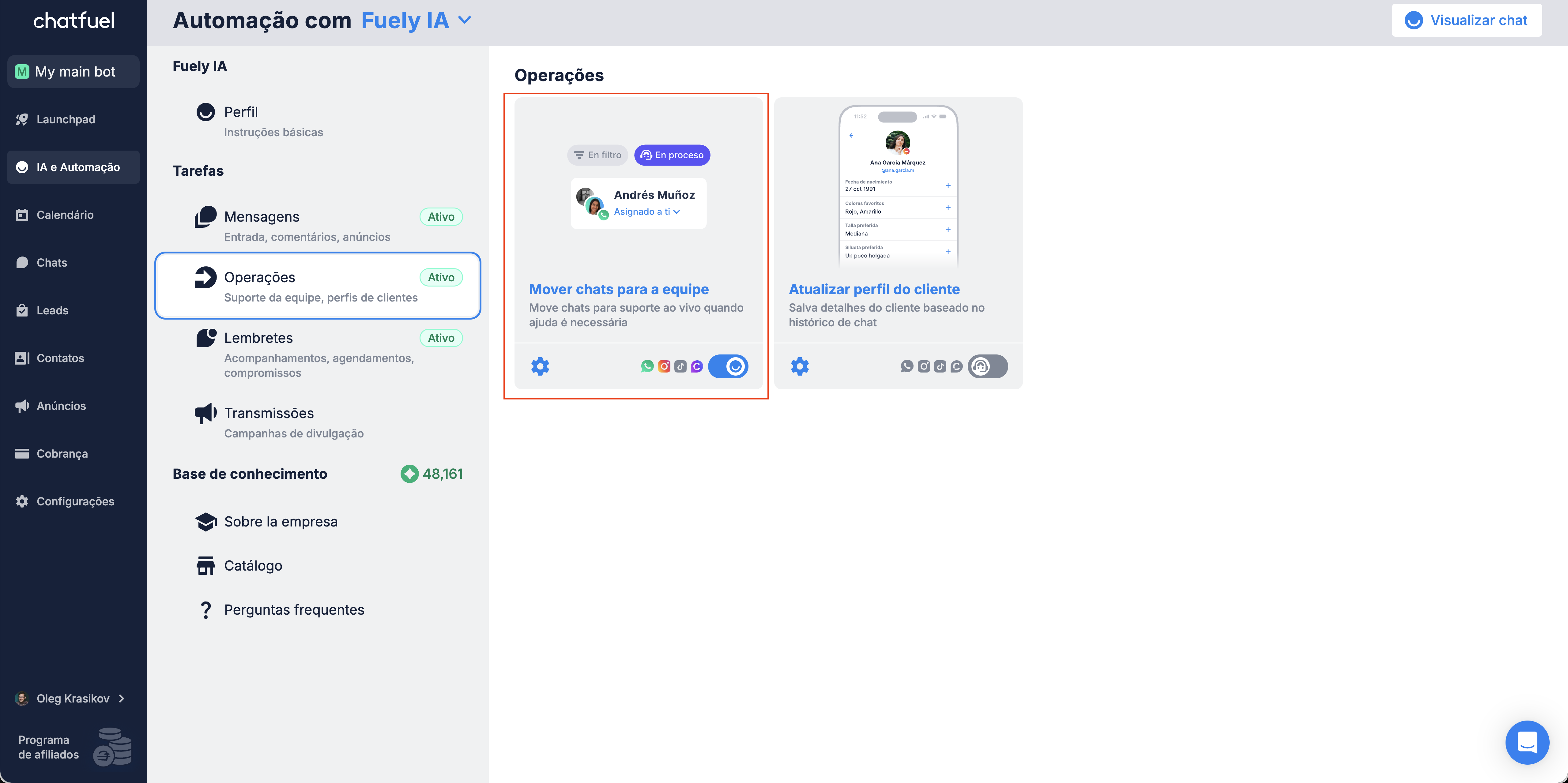Go to Leads in sidebar
The width and height of the screenshot is (1568, 783).
pos(52,310)
